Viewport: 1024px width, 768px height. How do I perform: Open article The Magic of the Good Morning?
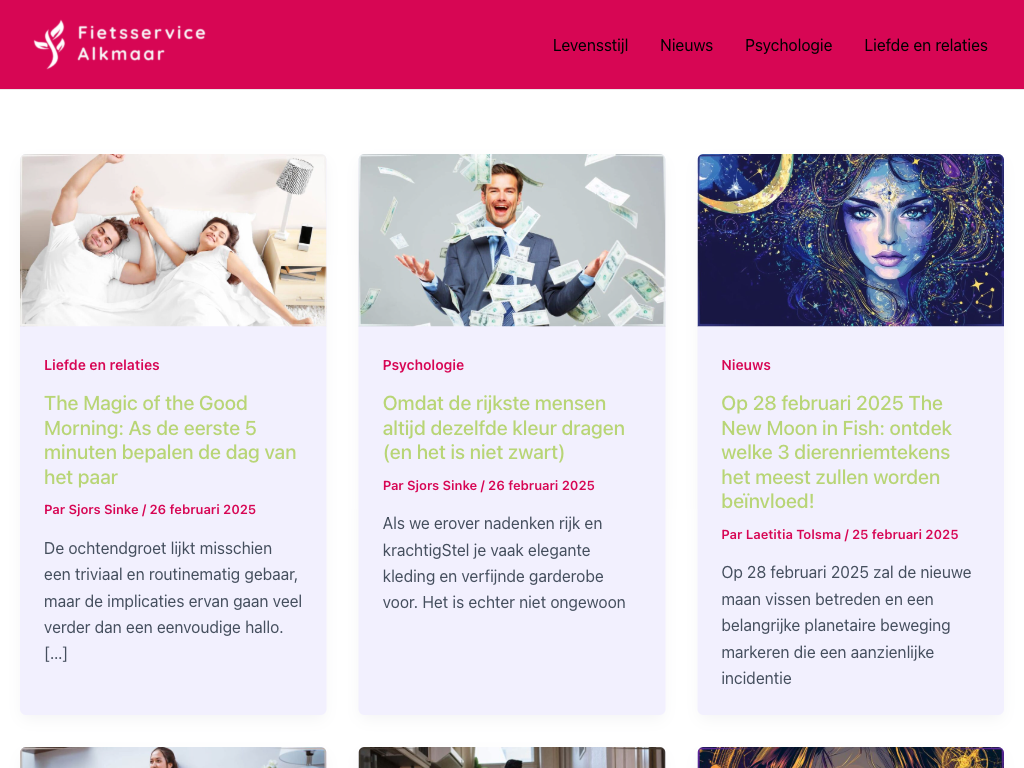click(170, 440)
